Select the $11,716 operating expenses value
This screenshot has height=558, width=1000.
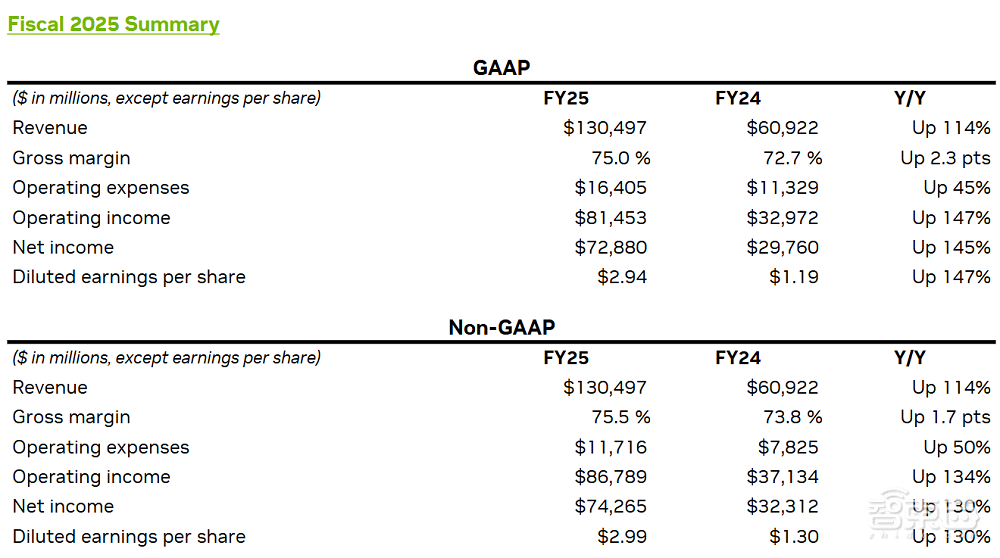coord(610,447)
